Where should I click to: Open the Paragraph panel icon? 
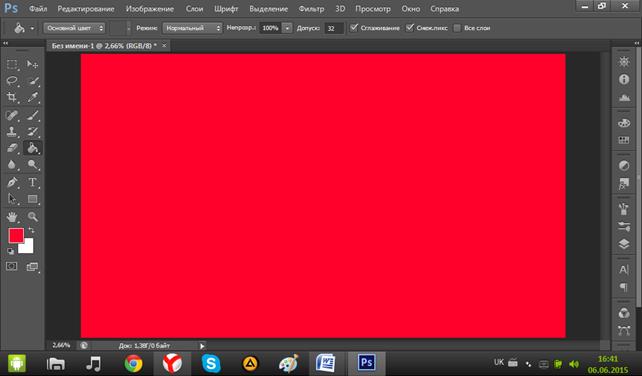[624, 287]
